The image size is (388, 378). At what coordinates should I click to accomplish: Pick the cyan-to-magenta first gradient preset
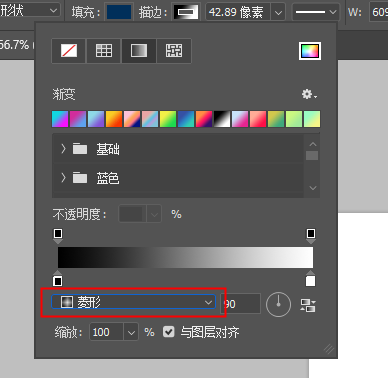click(x=60, y=119)
